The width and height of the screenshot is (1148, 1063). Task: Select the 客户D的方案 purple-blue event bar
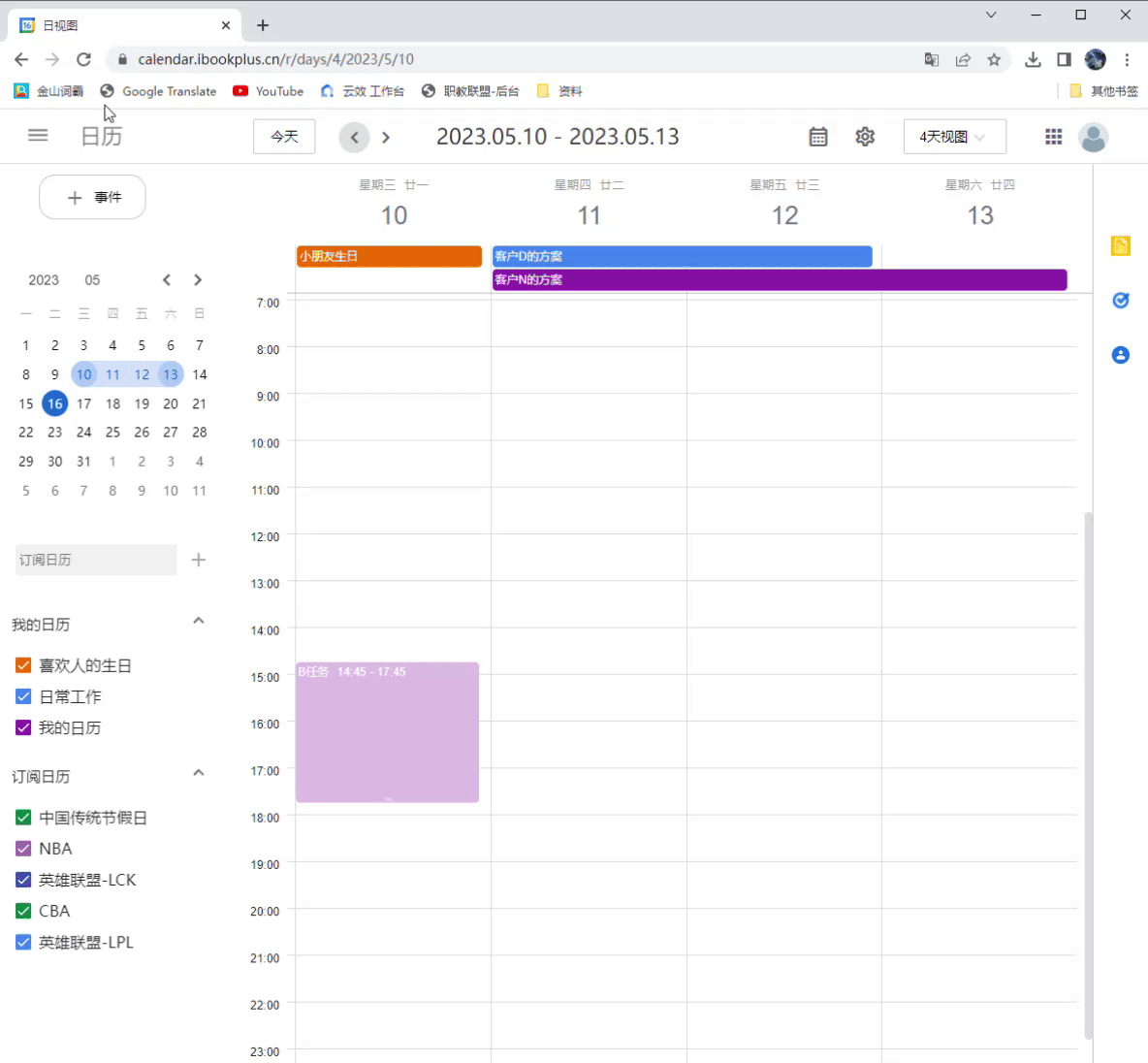(679, 255)
